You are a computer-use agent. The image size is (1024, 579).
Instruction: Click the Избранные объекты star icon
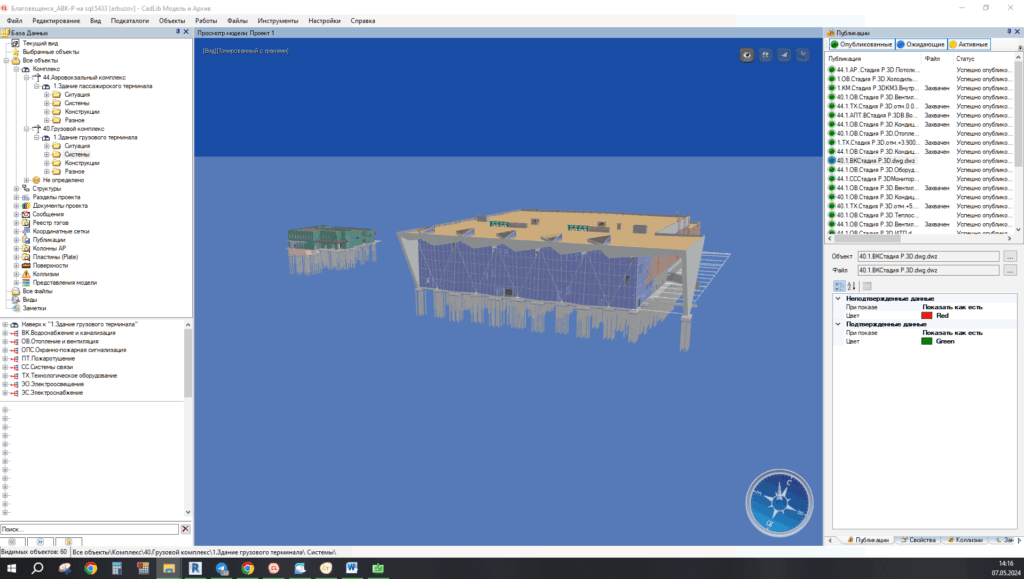[14, 52]
